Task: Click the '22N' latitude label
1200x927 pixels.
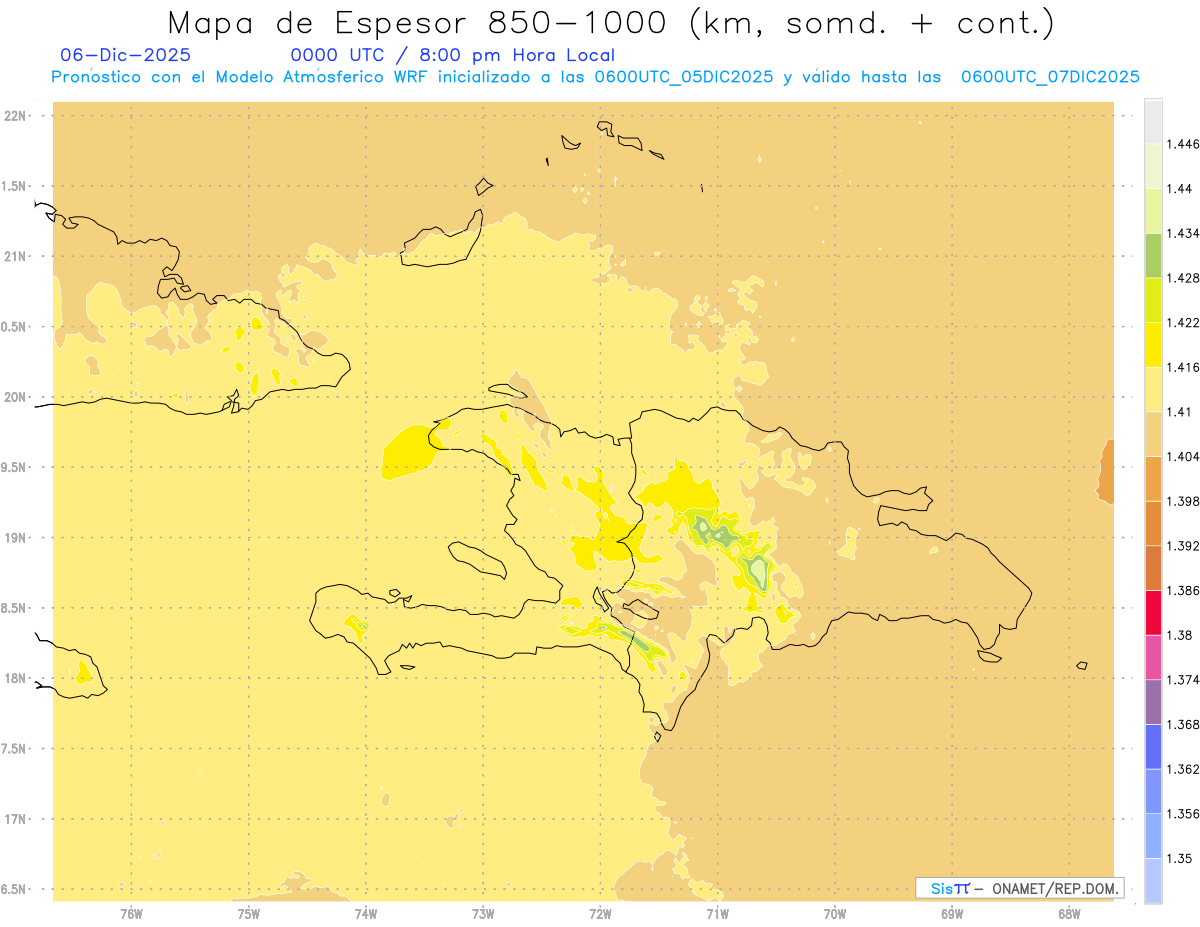Action: click(17, 116)
